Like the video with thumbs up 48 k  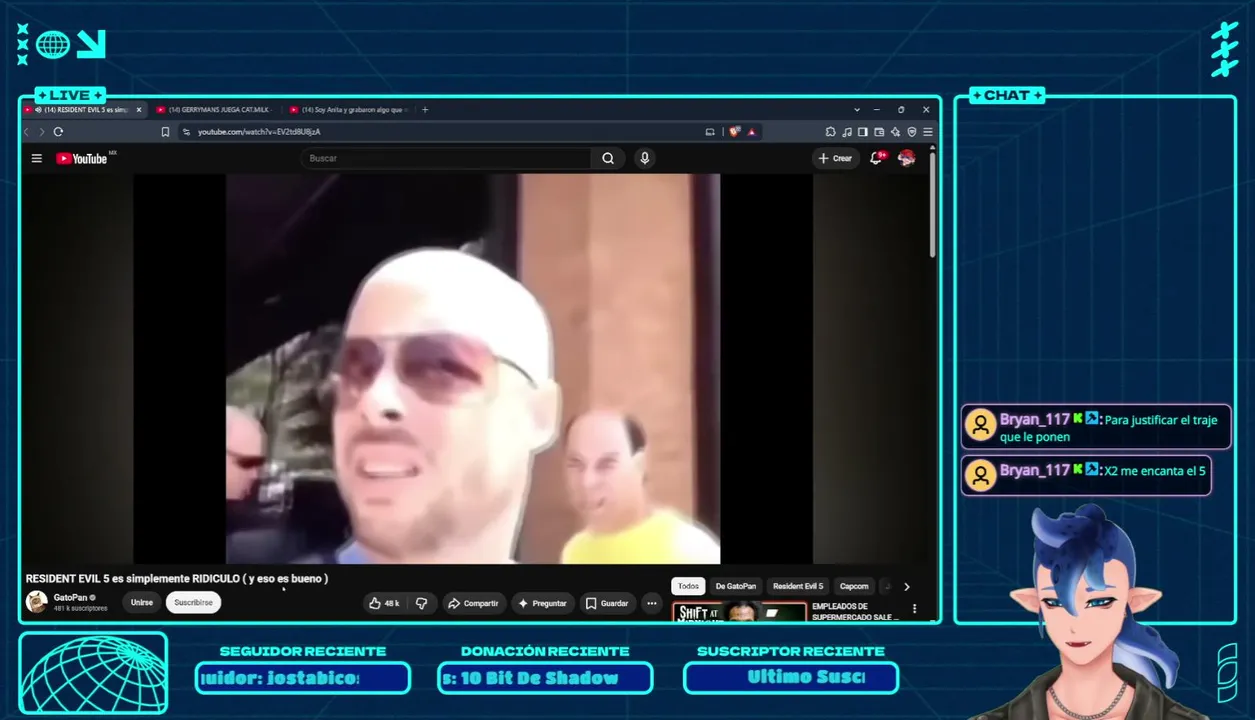(x=384, y=603)
